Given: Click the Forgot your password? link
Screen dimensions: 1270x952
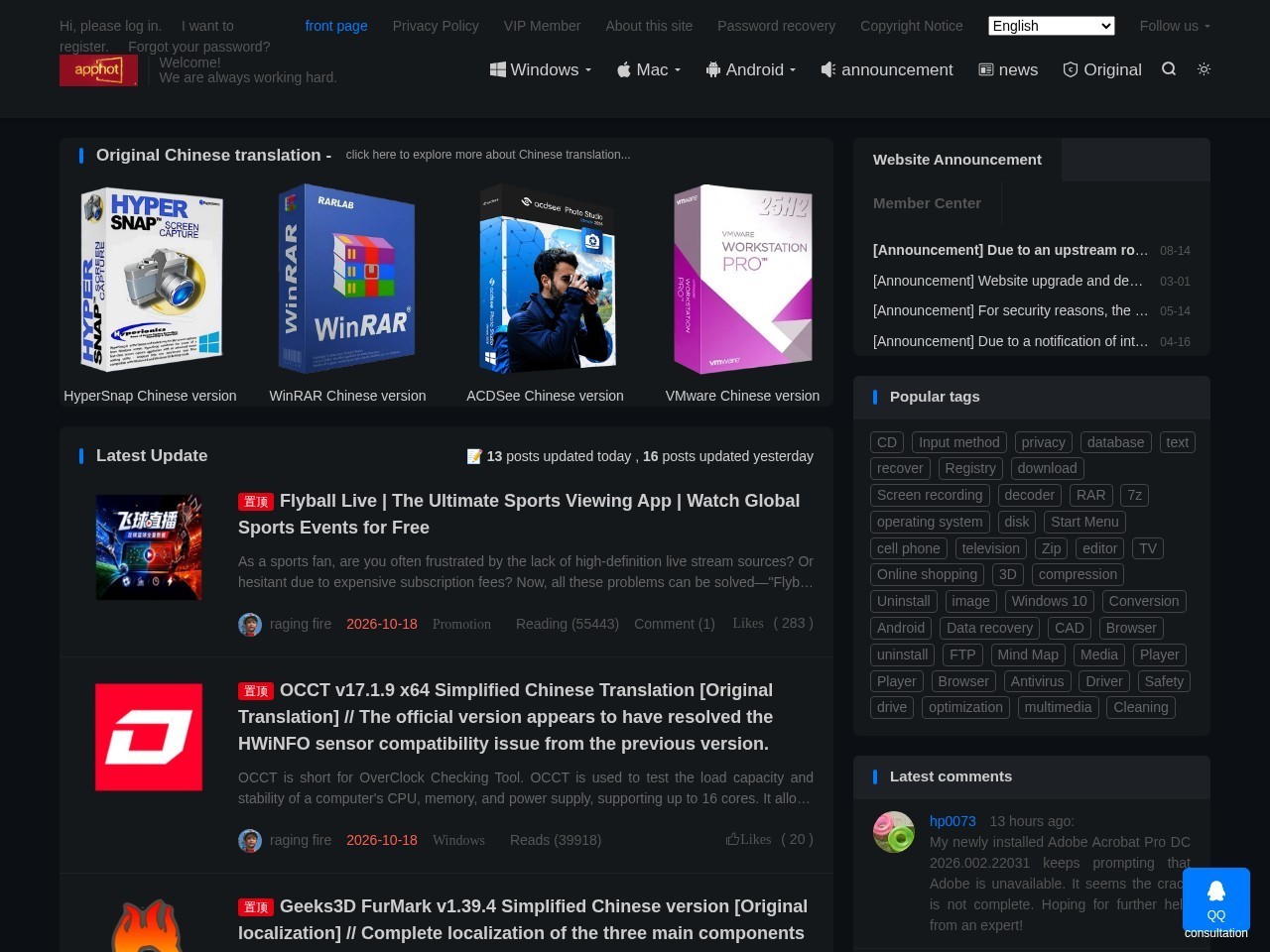Looking at the screenshot, I should pos(199,47).
